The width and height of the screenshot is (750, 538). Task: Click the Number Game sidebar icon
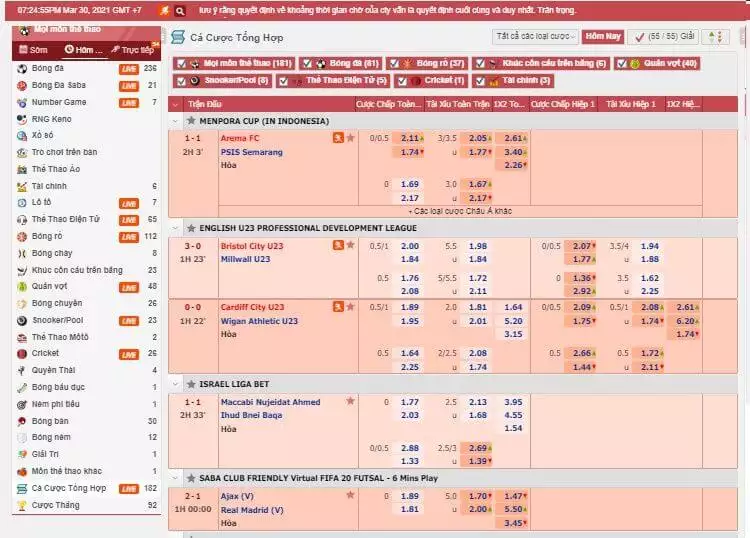[22, 102]
